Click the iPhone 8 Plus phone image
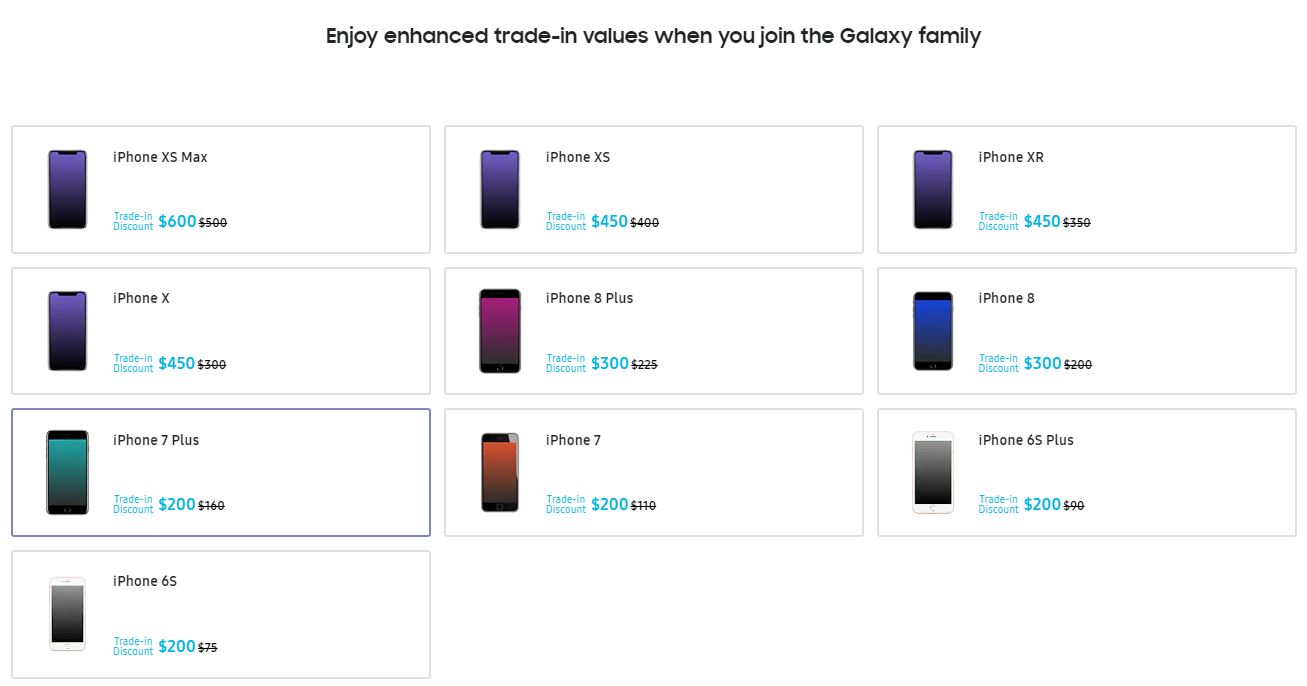Screen dimensions: 1307x686 [x=500, y=331]
